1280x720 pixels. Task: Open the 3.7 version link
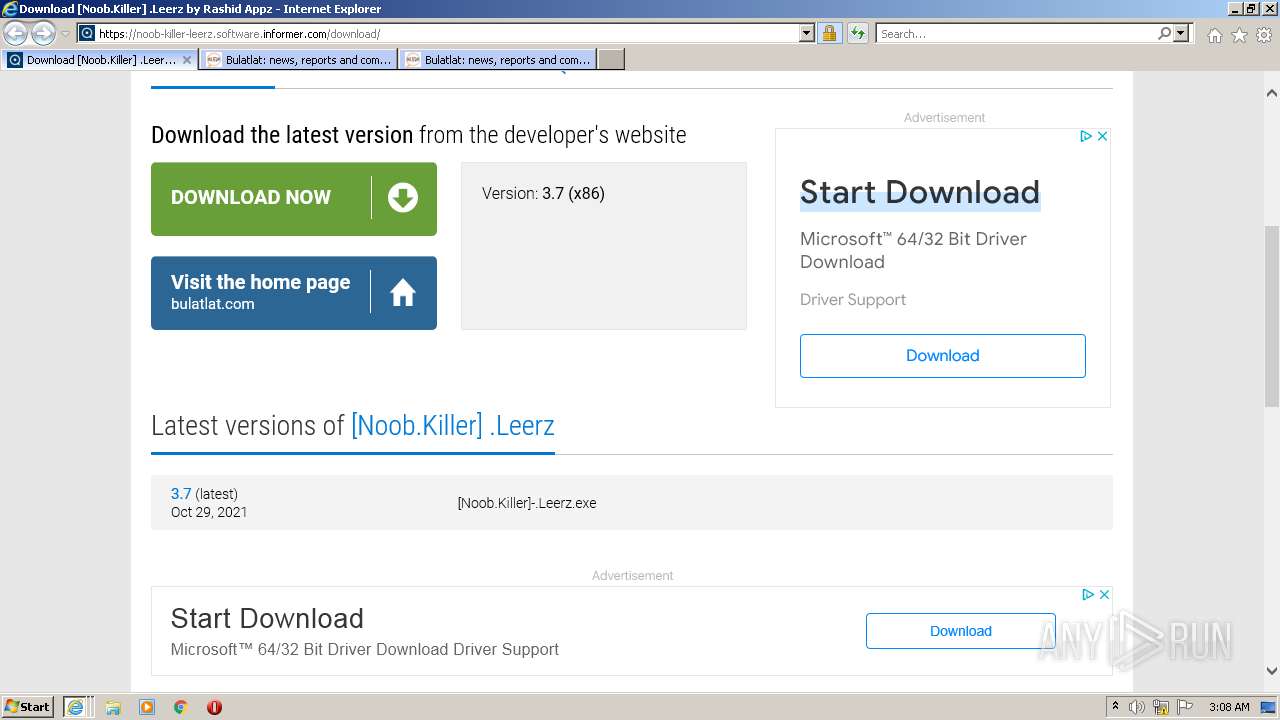tap(181, 494)
